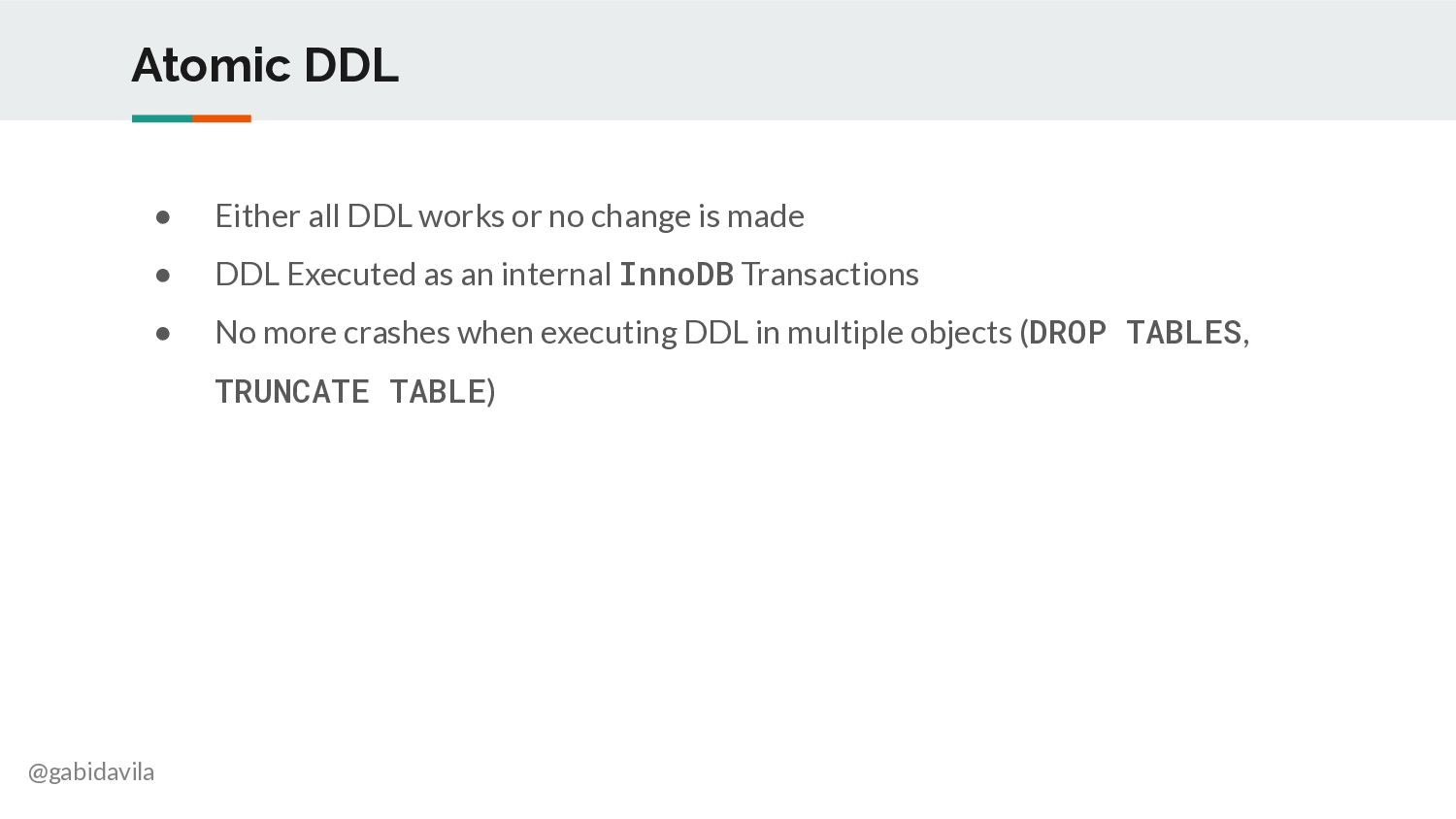
Task: Click the "Atomic DDL" slide title
Action: (265, 65)
